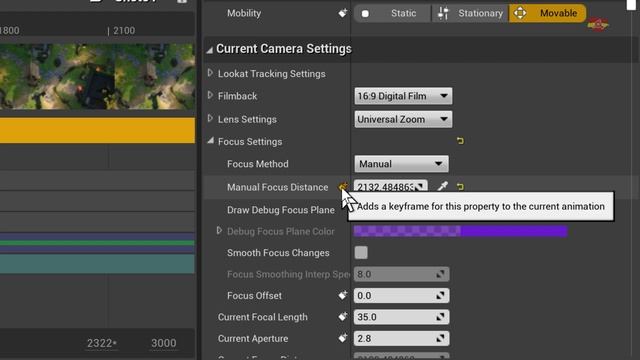Pick focus distance with eyedropper icon
Screen dimensions: 640x360
(442, 187)
